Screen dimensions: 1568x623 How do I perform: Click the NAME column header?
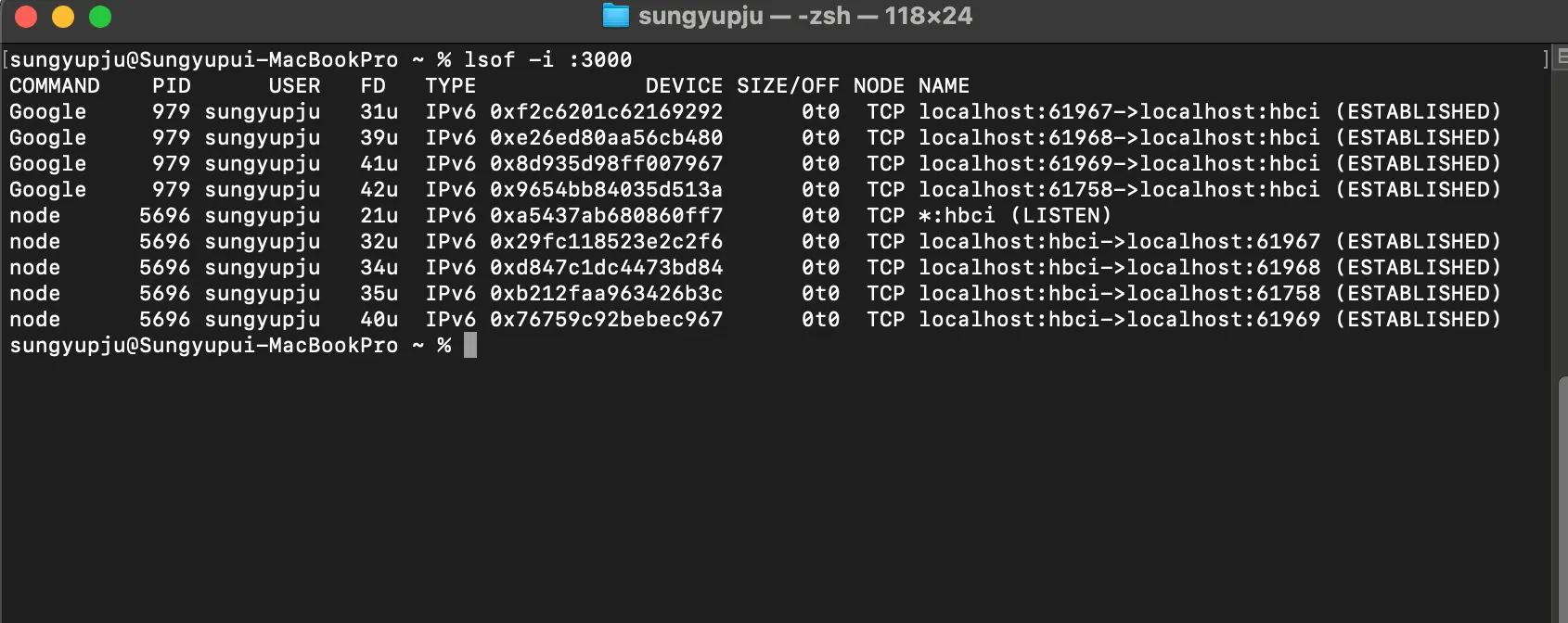tap(944, 85)
